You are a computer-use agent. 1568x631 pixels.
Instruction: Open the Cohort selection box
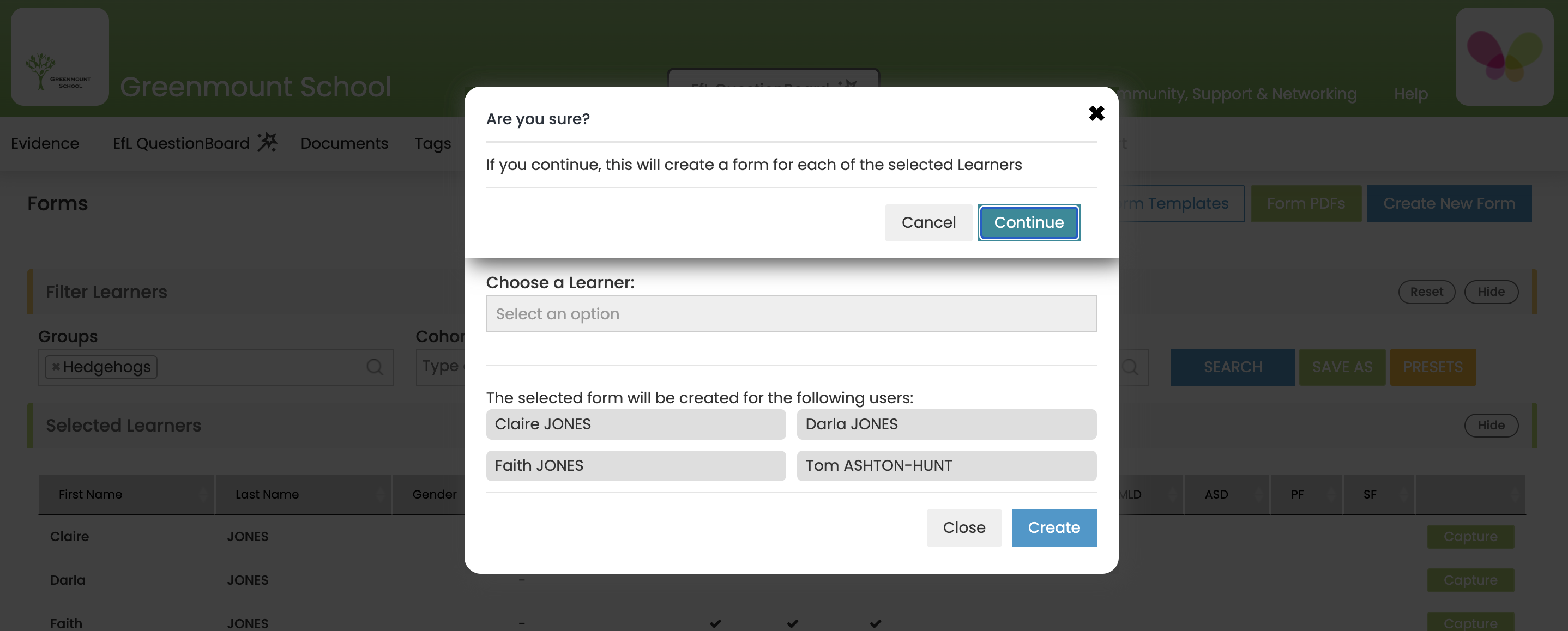pyautogui.click(x=444, y=366)
